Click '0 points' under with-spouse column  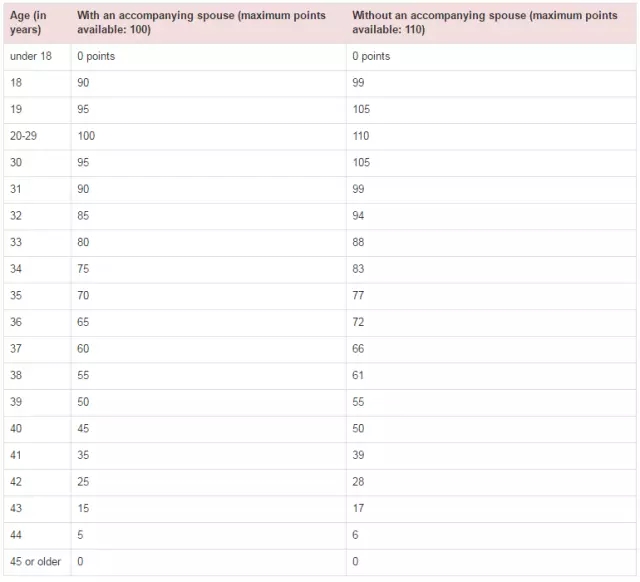pos(96,56)
